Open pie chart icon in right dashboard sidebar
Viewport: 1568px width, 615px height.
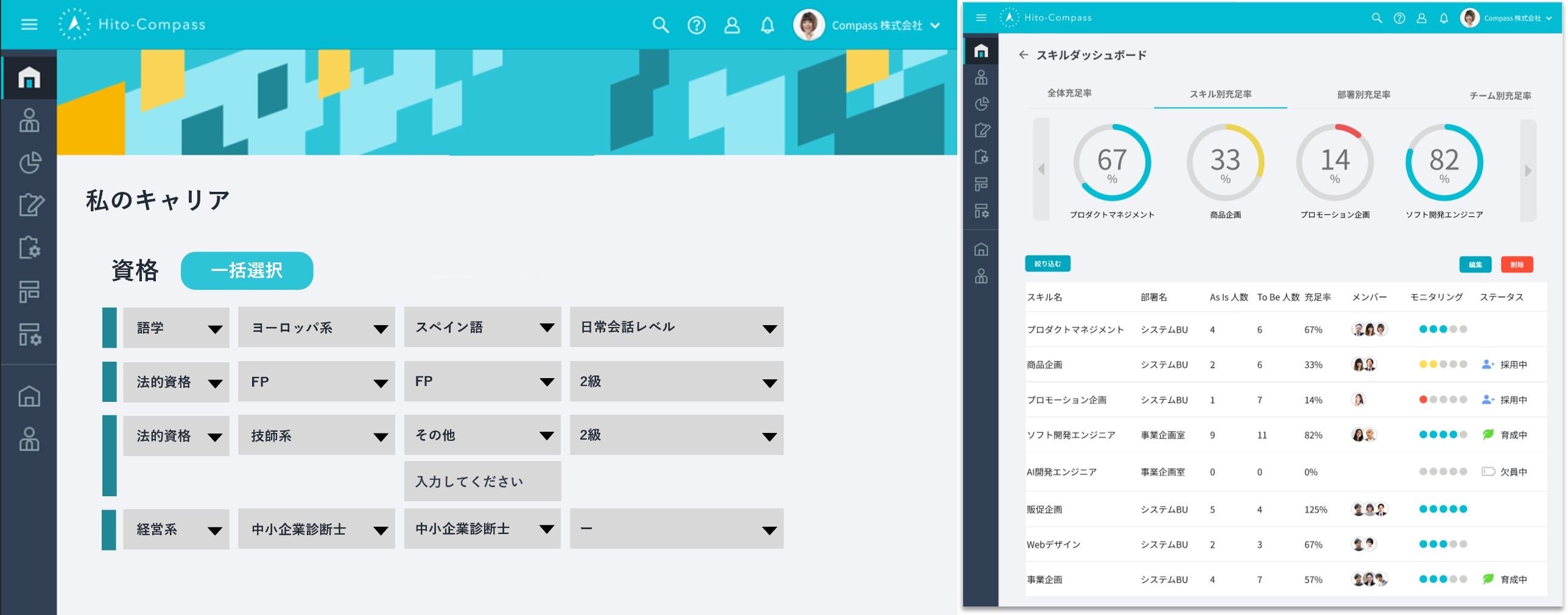click(981, 104)
